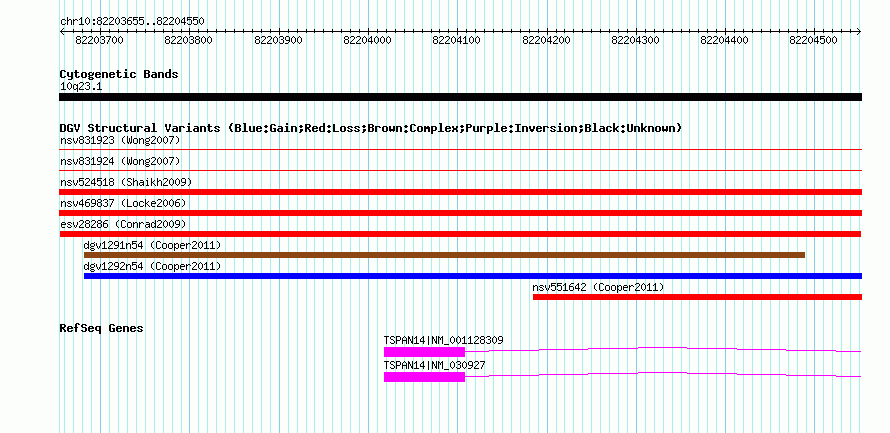This screenshot has height=433, width=890.
Task: Select ruler tick label 82204400
Action: coord(724,40)
